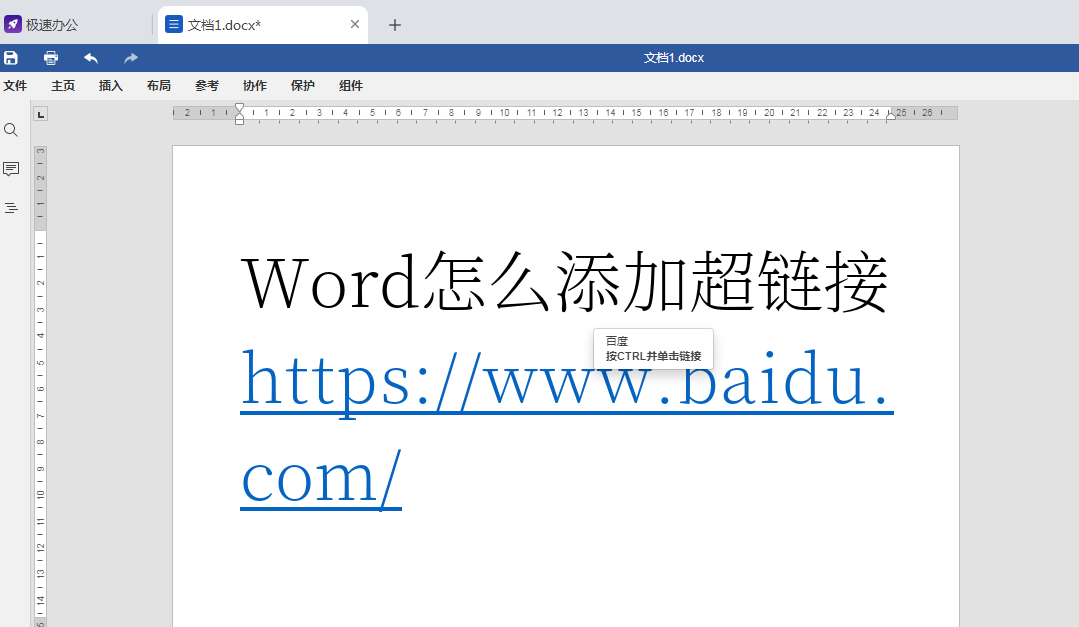Image resolution: width=1079 pixels, height=627 pixels.
Task: Open the 布局 tab
Action: 159,85
